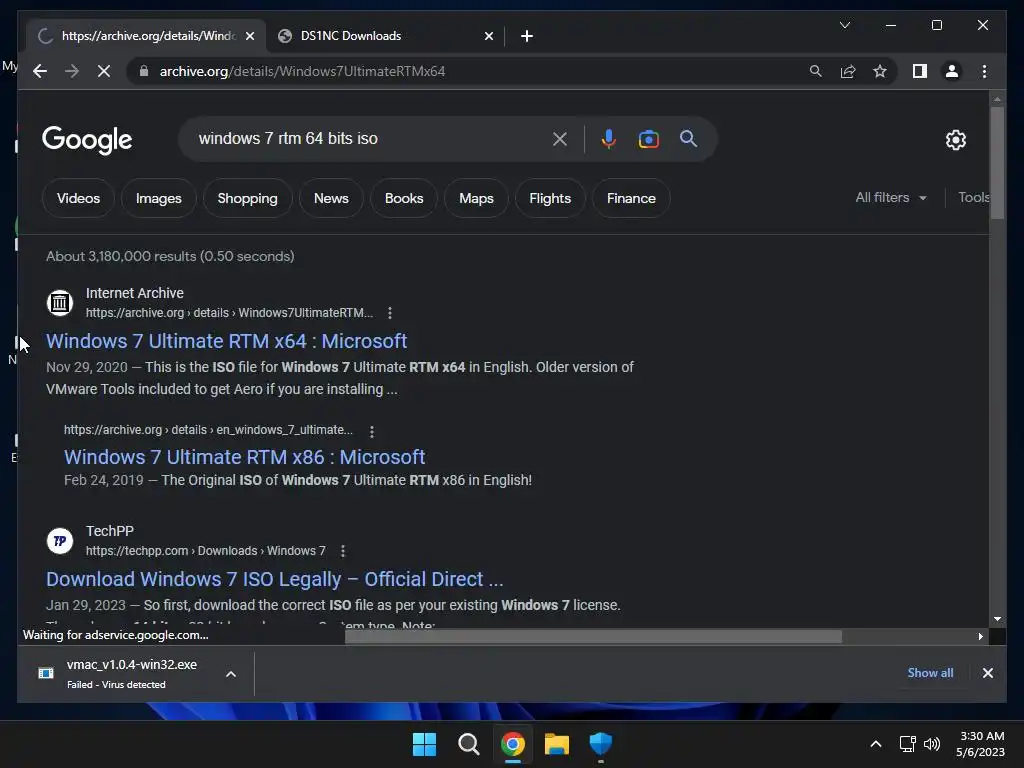Open File Explorer from the taskbar
Screen dimensions: 1024x768
tap(556, 744)
